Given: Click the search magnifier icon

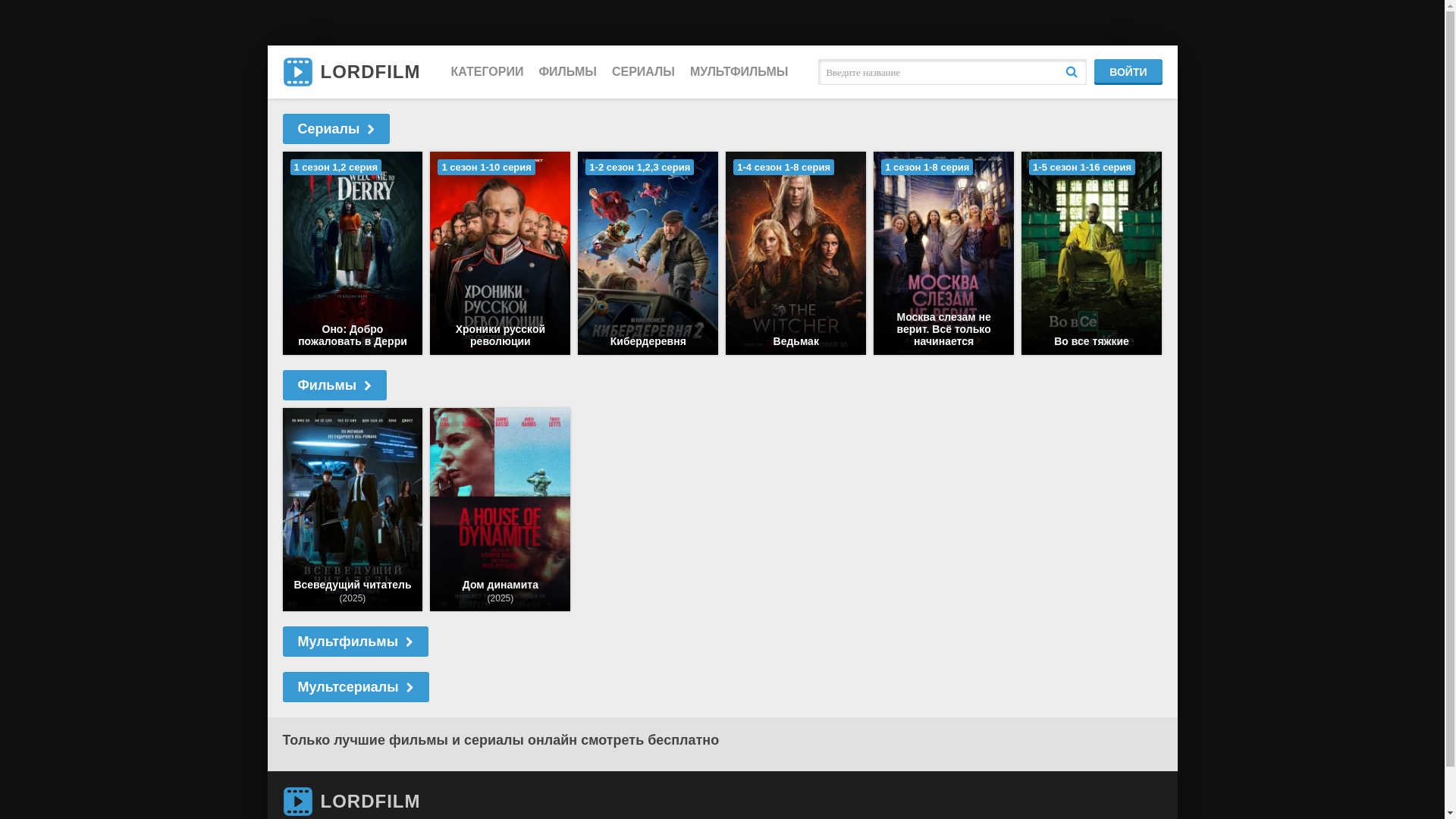Looking at the screenshot, I should click(x=1071, y=72).
